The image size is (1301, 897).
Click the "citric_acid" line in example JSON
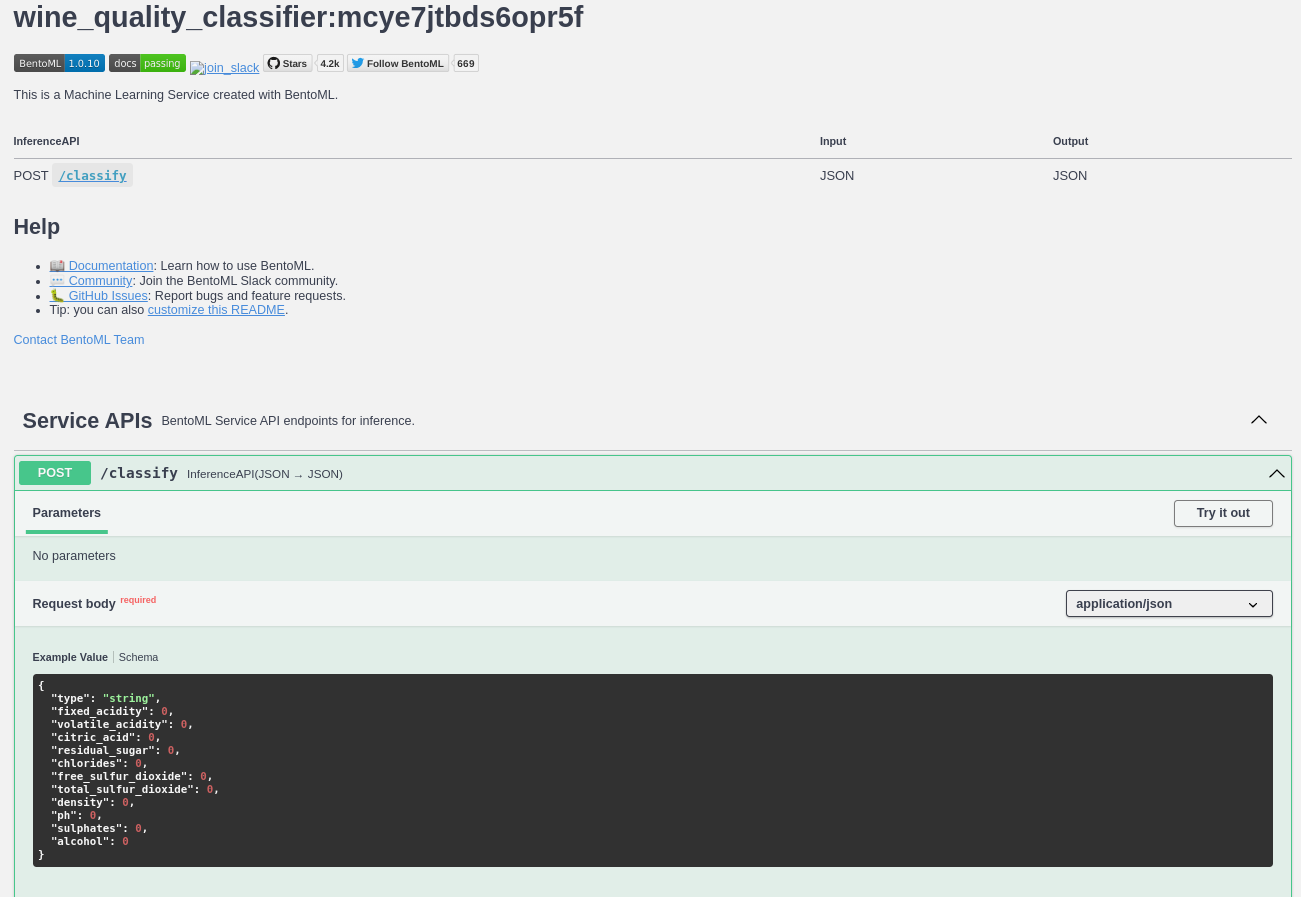click(x=106, y=737)
